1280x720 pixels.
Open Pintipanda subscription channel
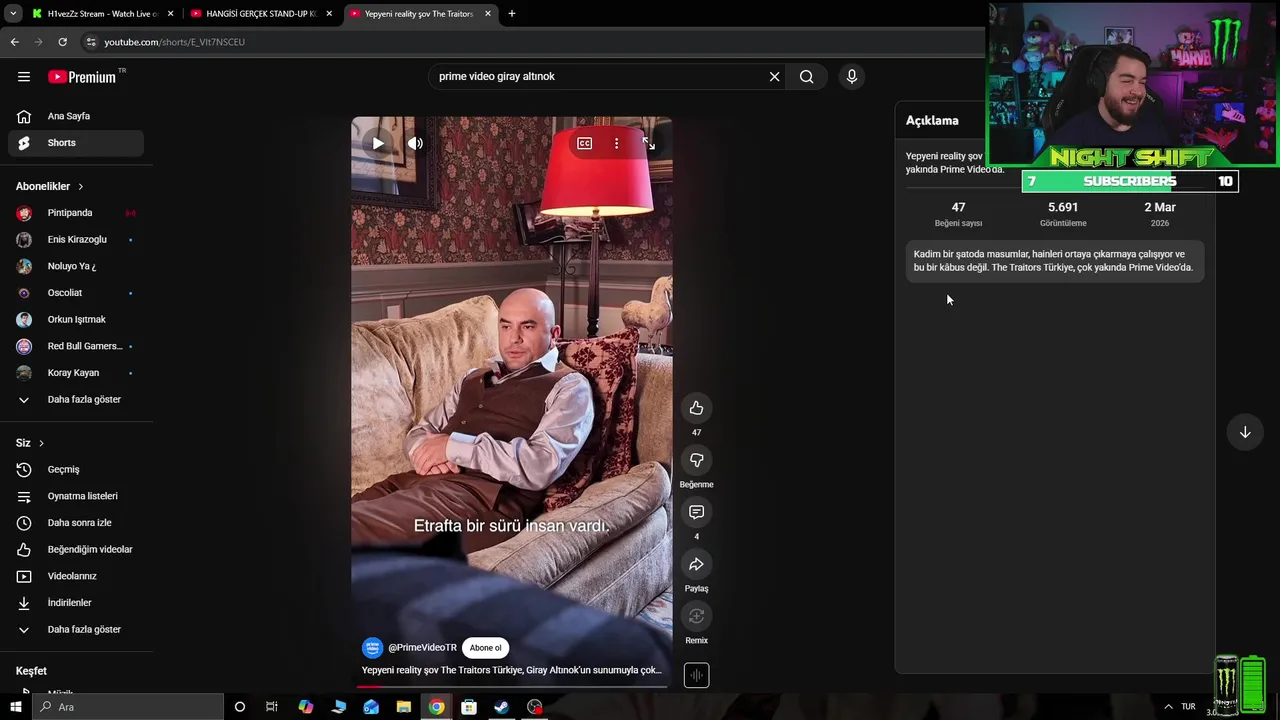point(76,213)
